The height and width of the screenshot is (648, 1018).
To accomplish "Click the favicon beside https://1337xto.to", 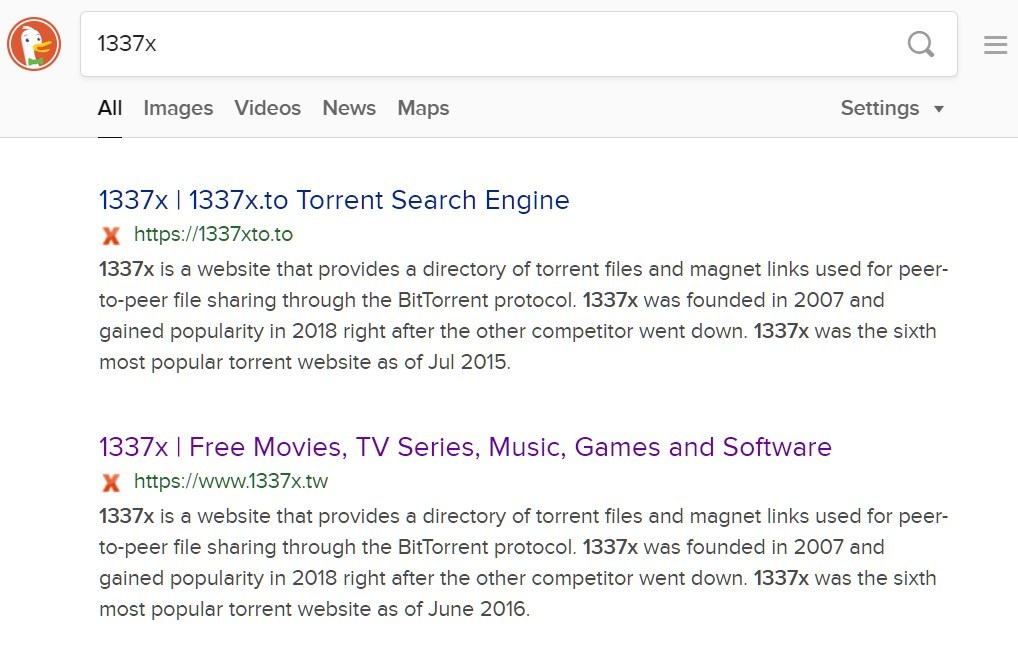I will (x=111, y=235).
